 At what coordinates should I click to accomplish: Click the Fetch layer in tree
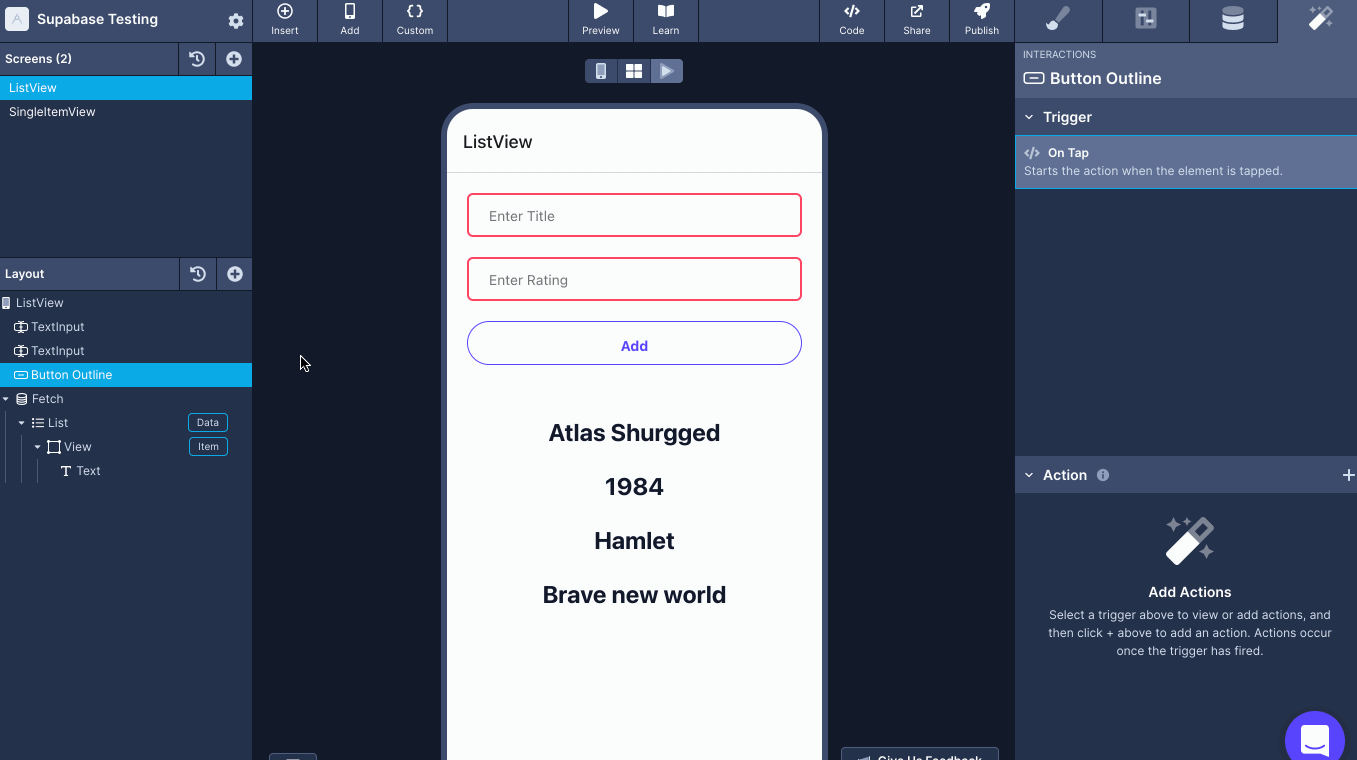pyautogui.click(x=47, y=399)
